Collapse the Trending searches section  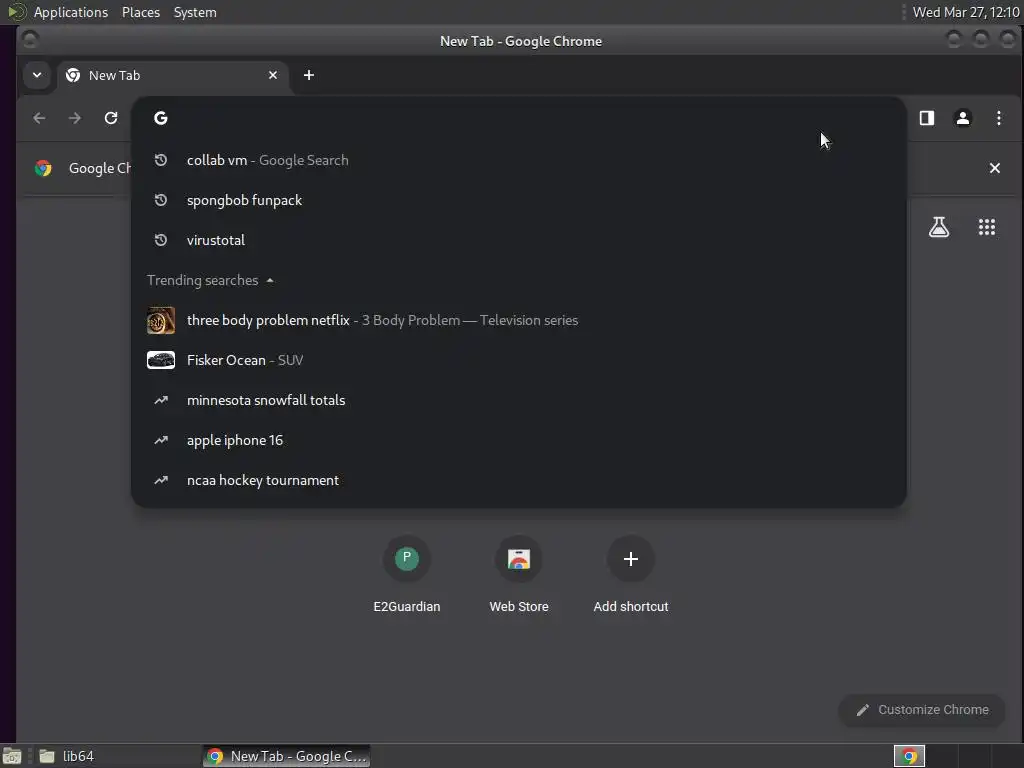click(210, 280)
